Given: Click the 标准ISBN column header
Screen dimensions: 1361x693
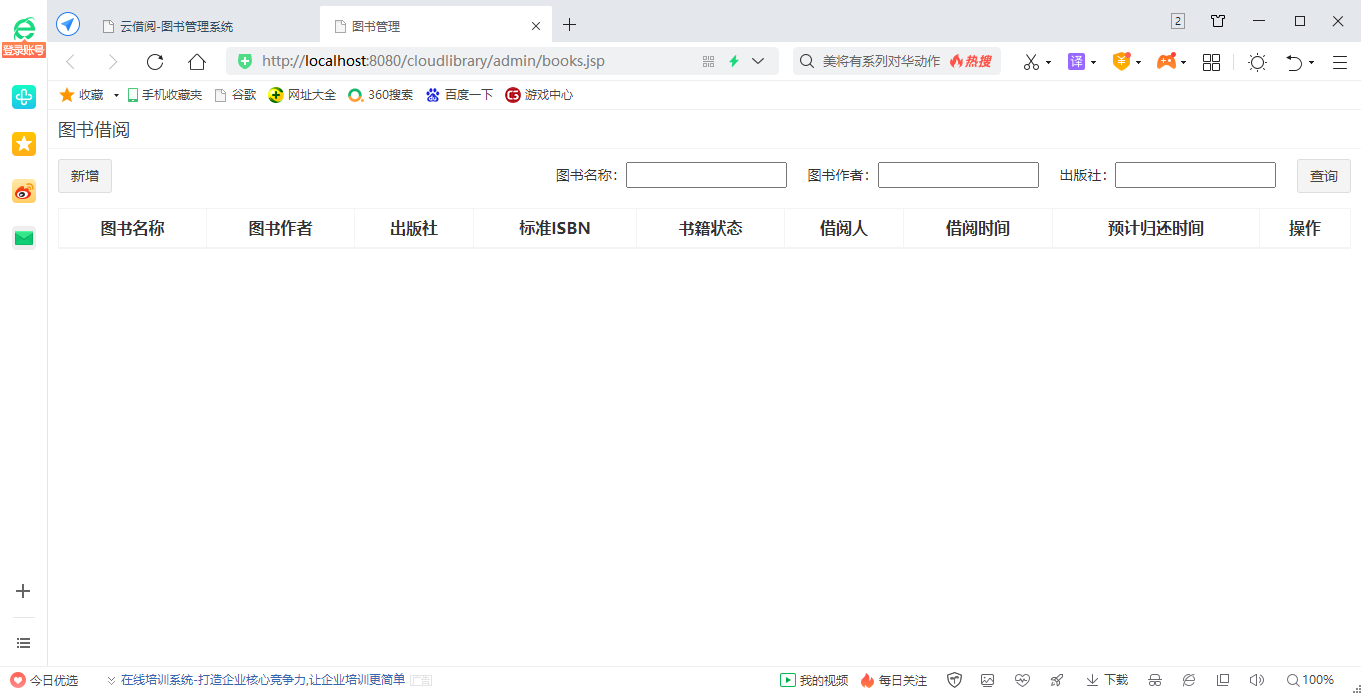Looking at the screenshot, I should [x=555, y=228].
